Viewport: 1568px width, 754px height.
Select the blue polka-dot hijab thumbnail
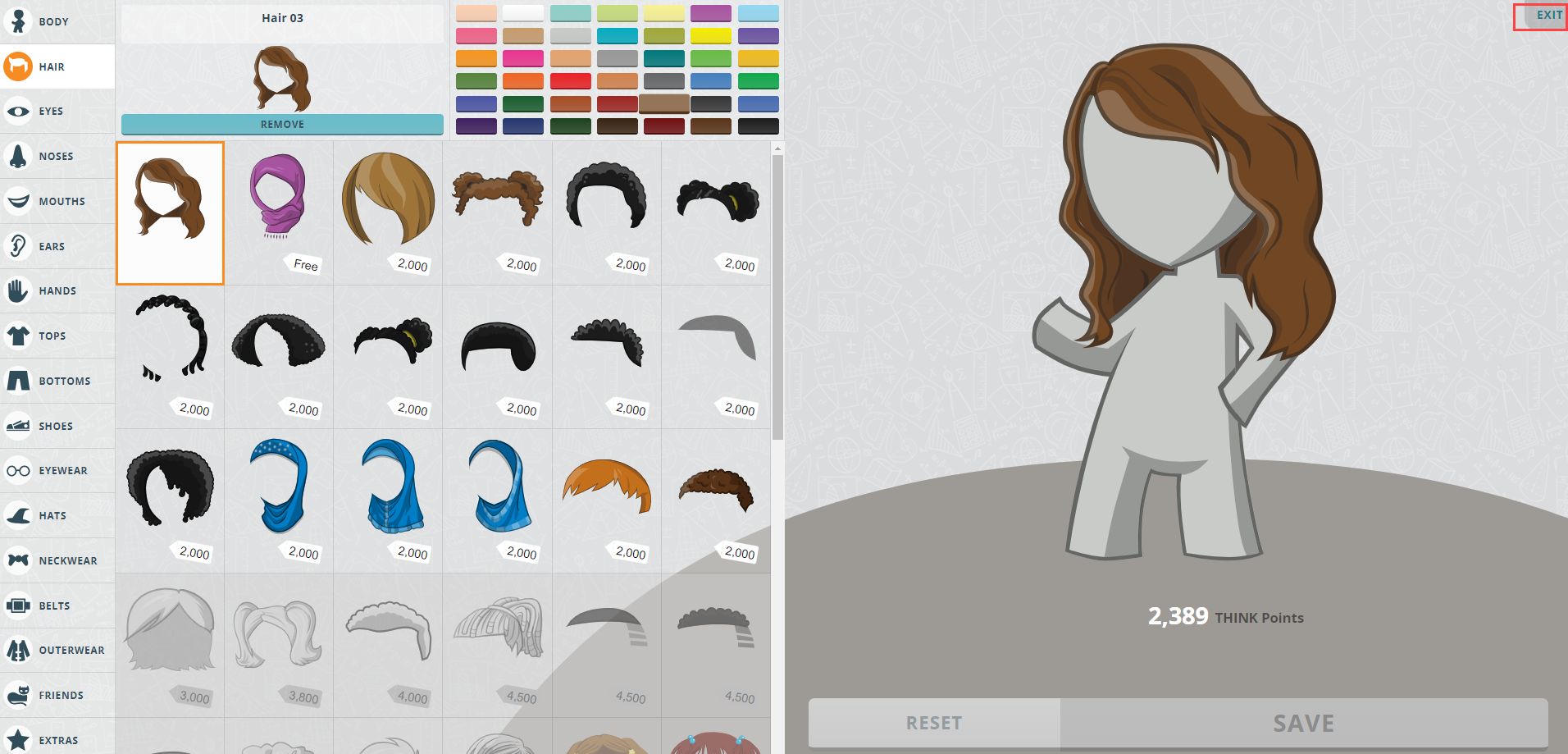tap(279, 501)
